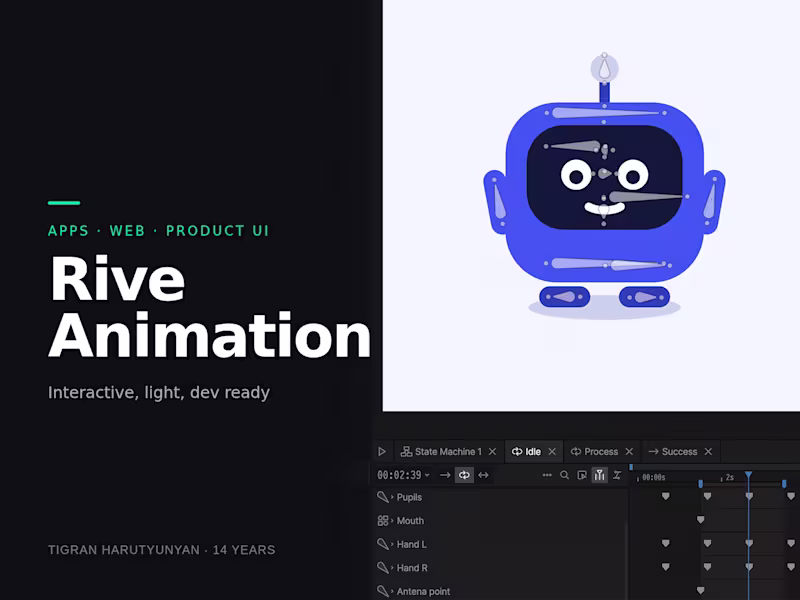Select the Mouth row label

410,520
